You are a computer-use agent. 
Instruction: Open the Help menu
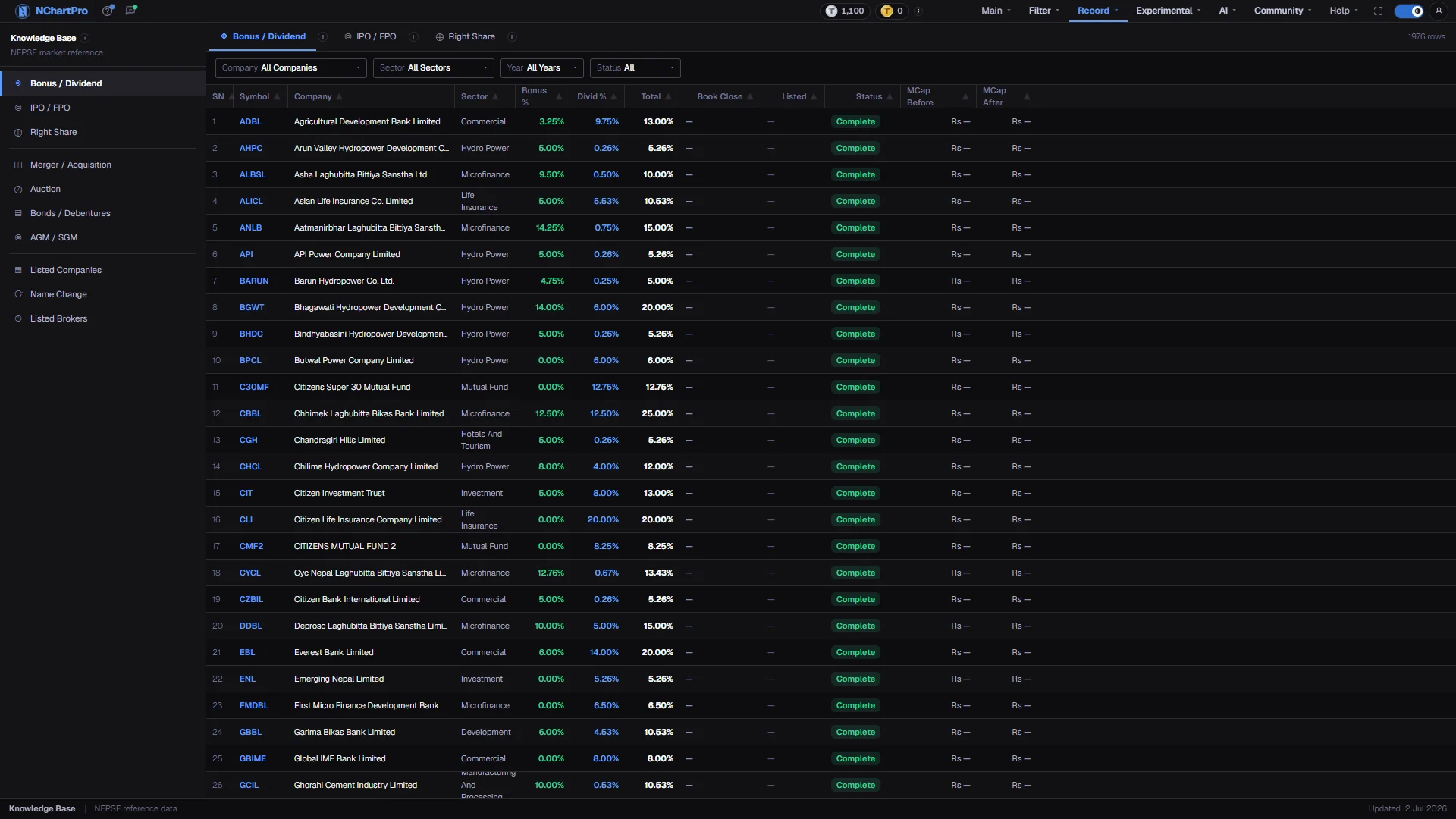[1343, 11]
